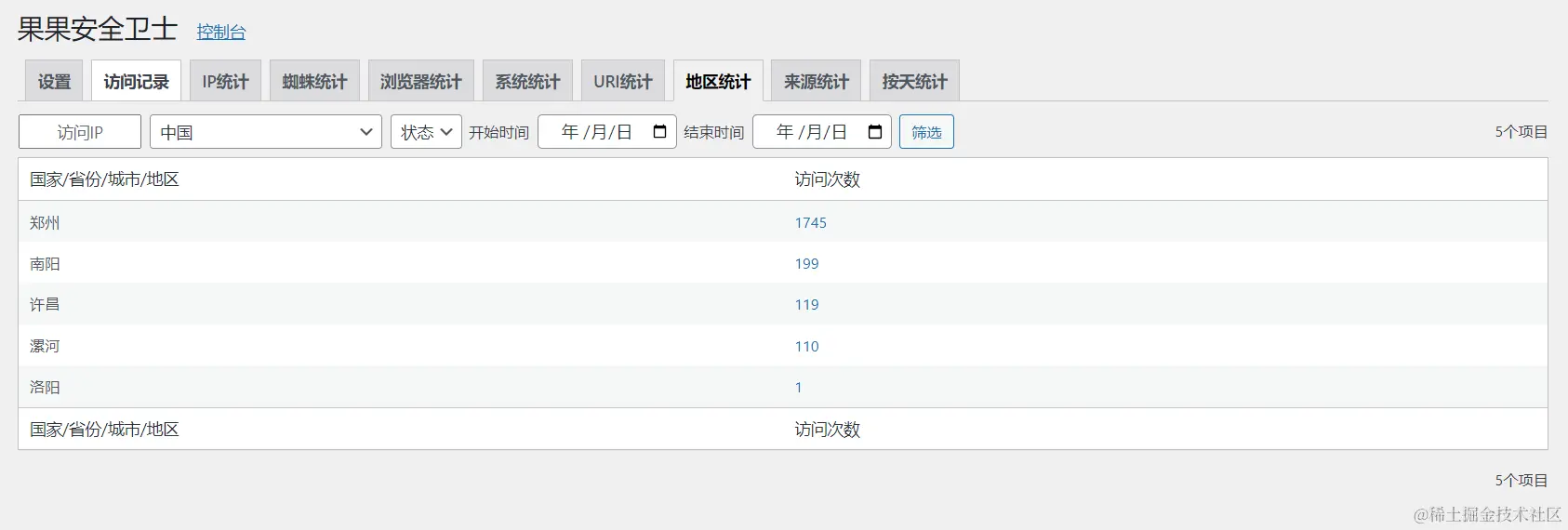Viewport: 1568px width, 530px height.
Task: Open visit count 119 for 许昌
Action: click(807, 305)
